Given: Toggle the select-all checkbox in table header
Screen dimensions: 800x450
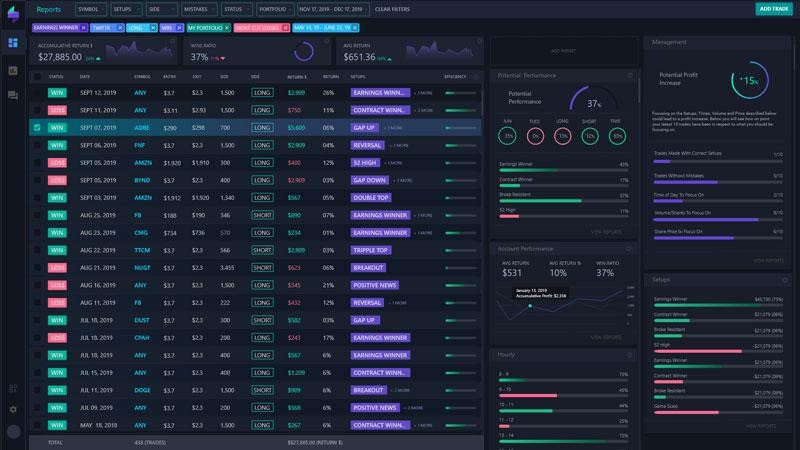Looking at the screenshot, I should [x=37, y=76].
